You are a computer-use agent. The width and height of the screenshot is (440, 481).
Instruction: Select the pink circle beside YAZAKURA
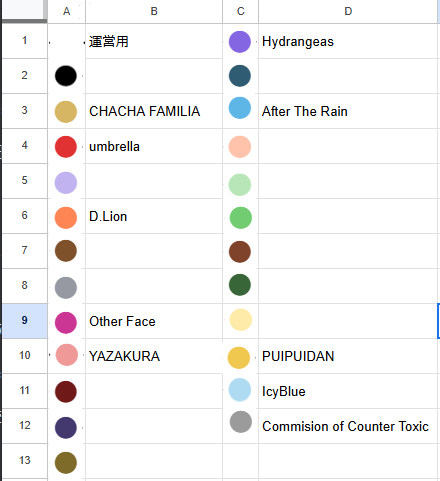tap(67, 355)
